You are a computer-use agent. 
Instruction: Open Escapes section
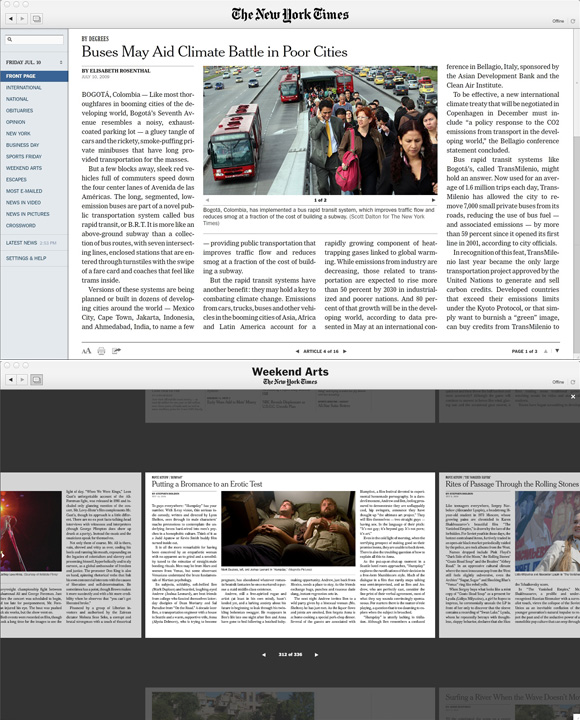[x=16, y=180]
